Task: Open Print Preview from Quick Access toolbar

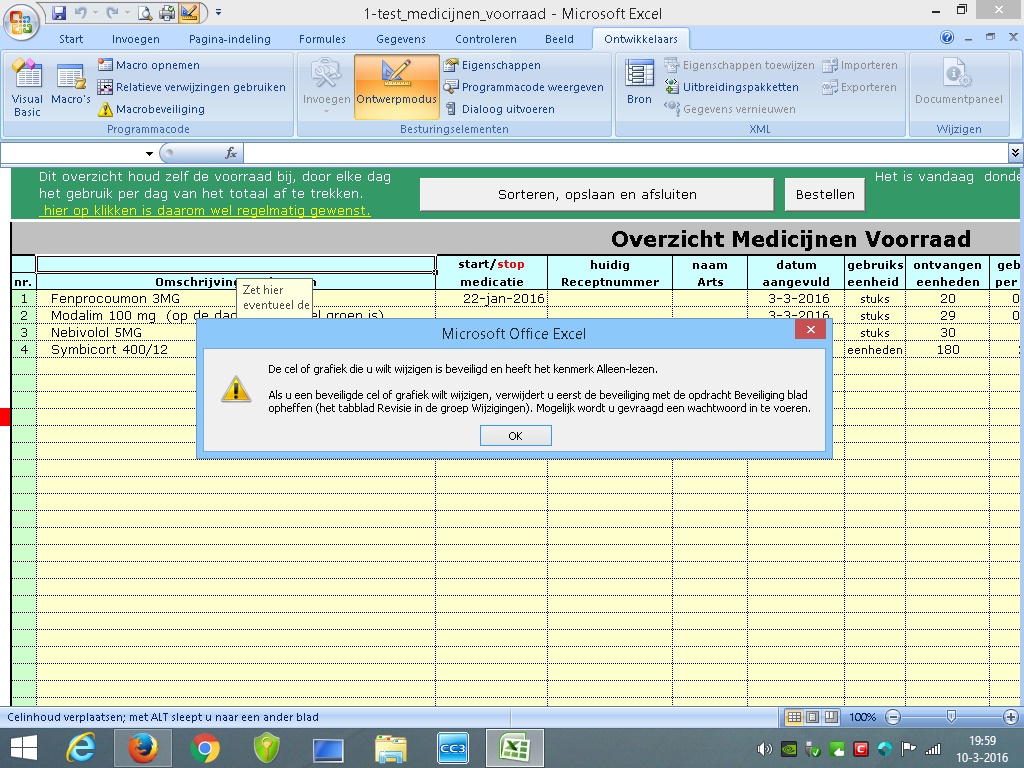Action: tap(145, 12)
